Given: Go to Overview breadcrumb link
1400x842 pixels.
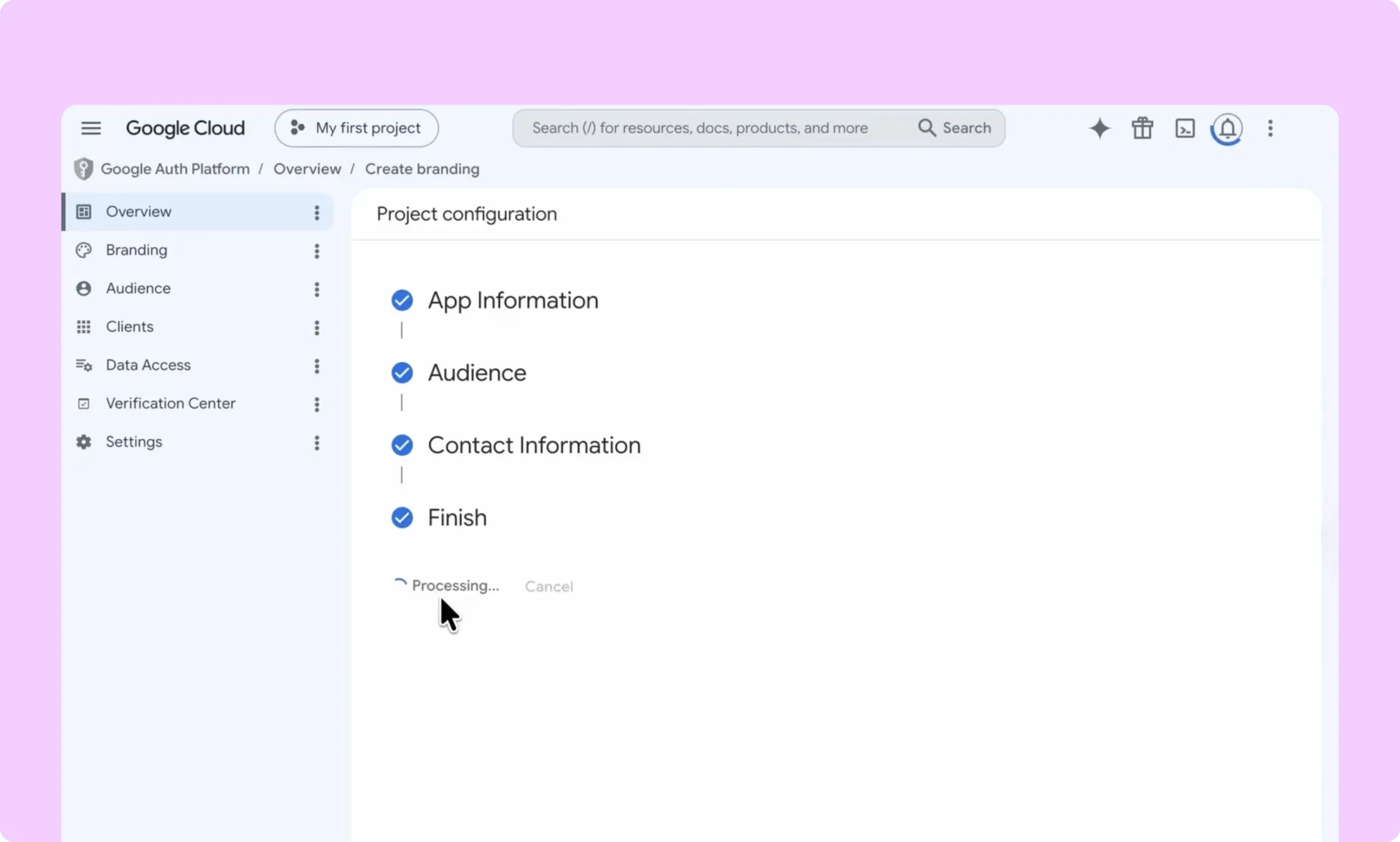Looking at the screenshot, I should click(307, 169).
